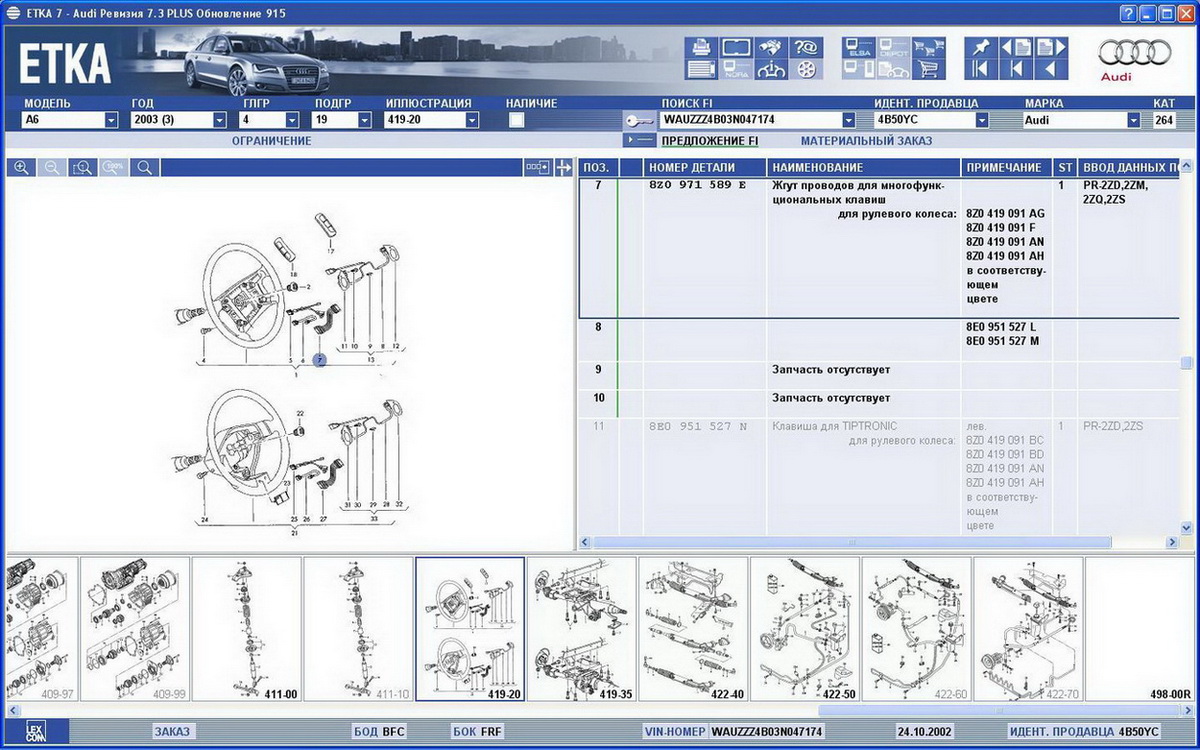This screenshot has height=750, width=1200.
Task: Go to next page with document icon
Action: (1050, 47)
